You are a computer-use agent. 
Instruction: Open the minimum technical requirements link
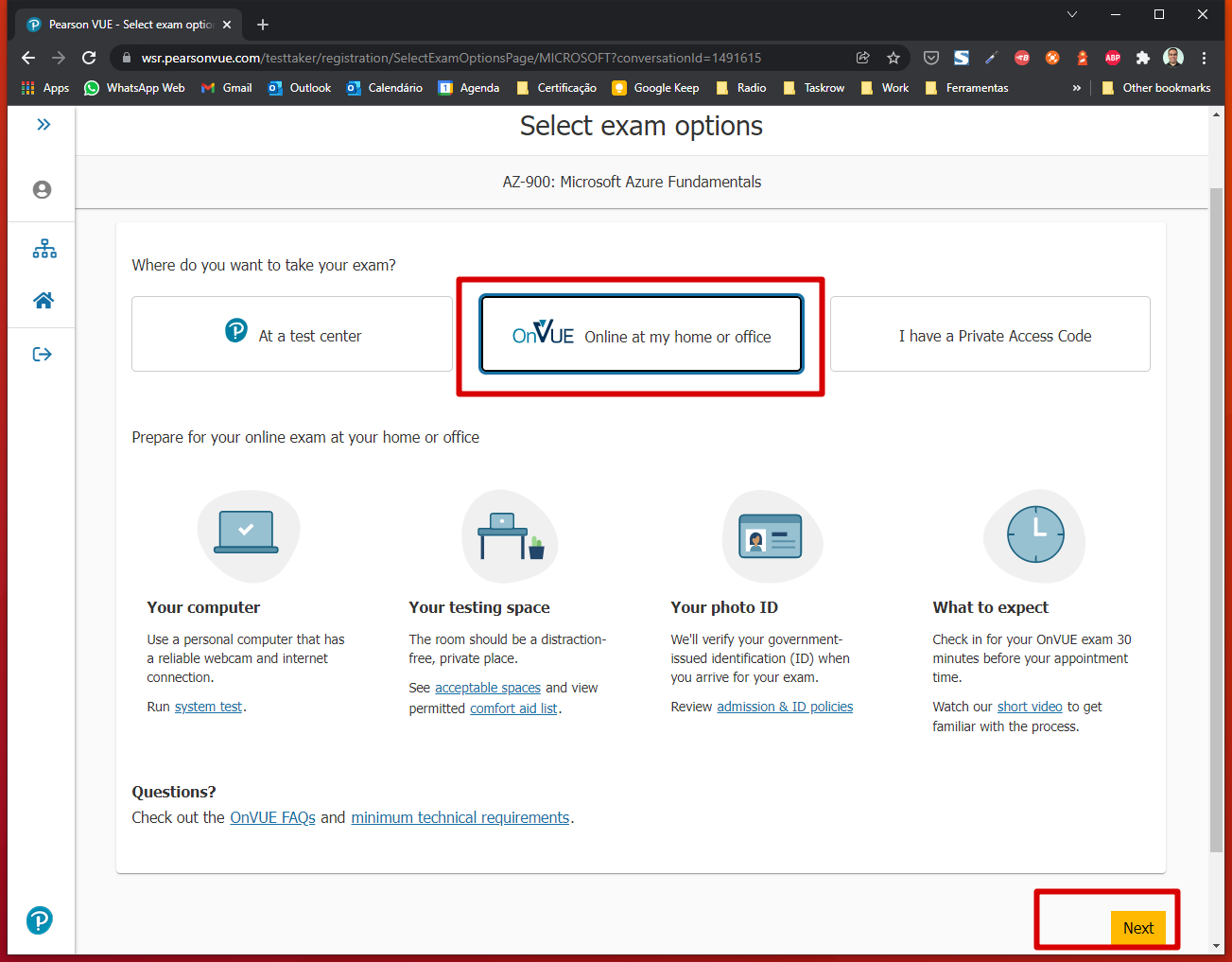pyautogui.click(x=460, y=817)
